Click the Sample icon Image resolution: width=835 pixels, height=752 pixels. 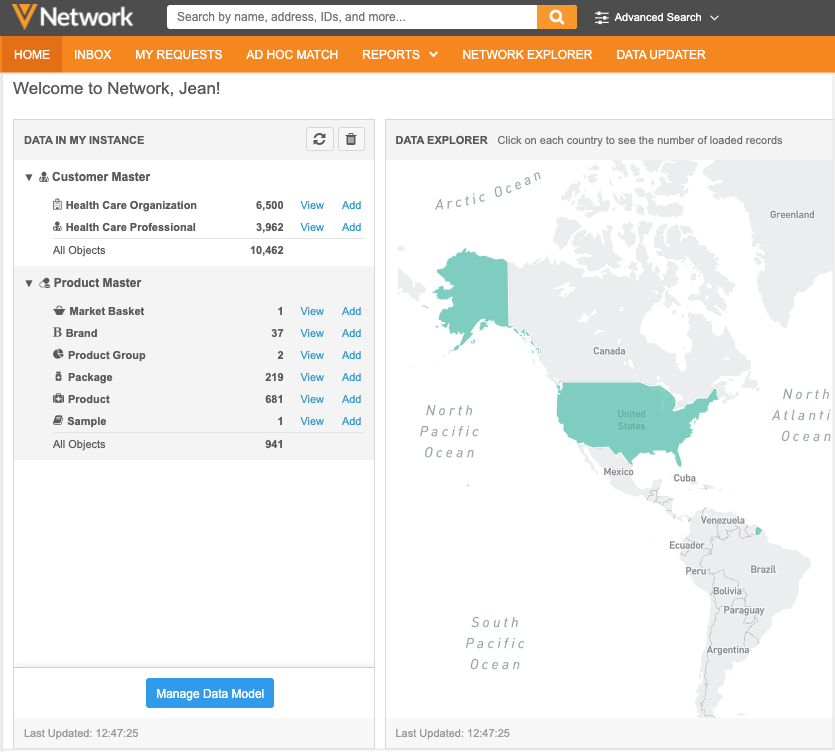tap(58, 421)
